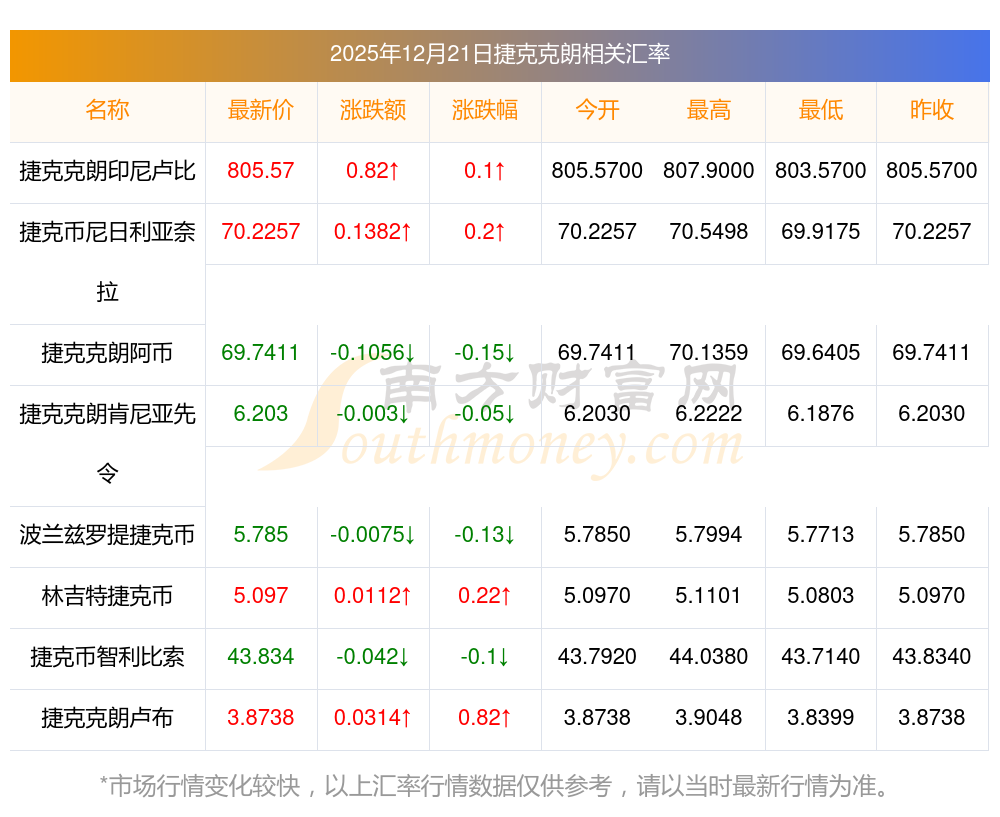Click the row name 波兰兹罗提捷克币

pos(107,534)
